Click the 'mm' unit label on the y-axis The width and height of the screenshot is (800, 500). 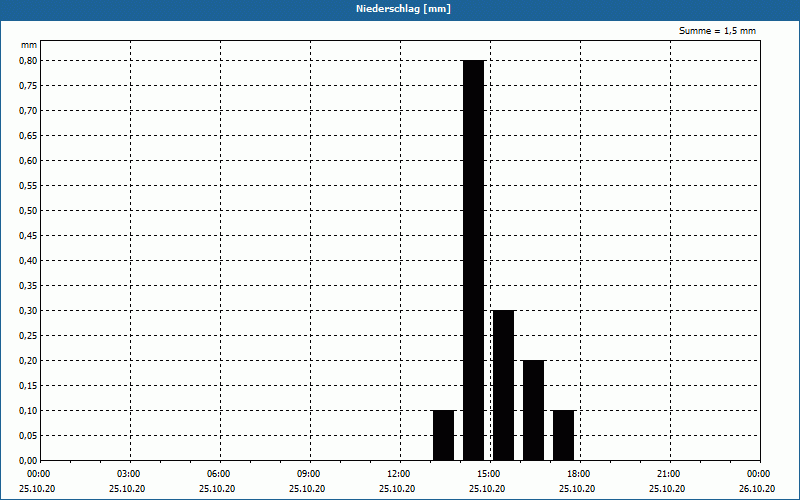coord(29,45)
